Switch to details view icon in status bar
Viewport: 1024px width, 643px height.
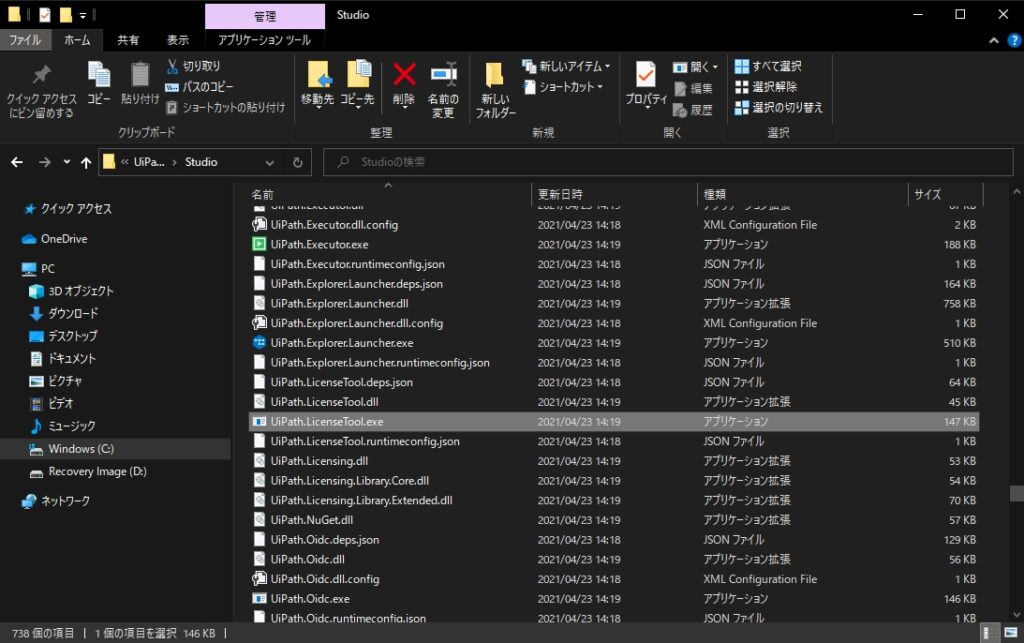point(989,633)
